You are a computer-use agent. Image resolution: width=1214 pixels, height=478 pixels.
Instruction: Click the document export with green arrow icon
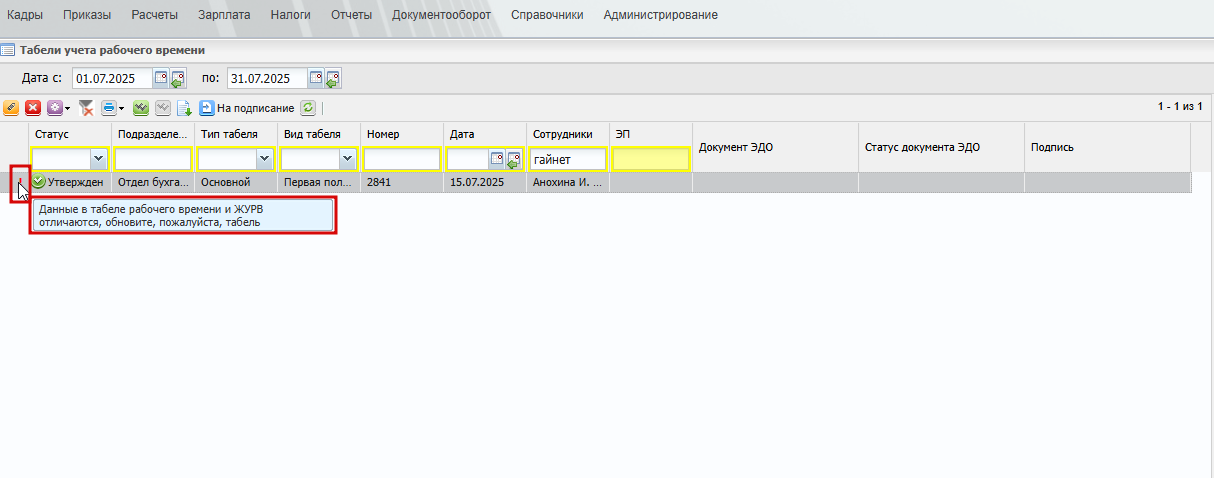point(184,108)
